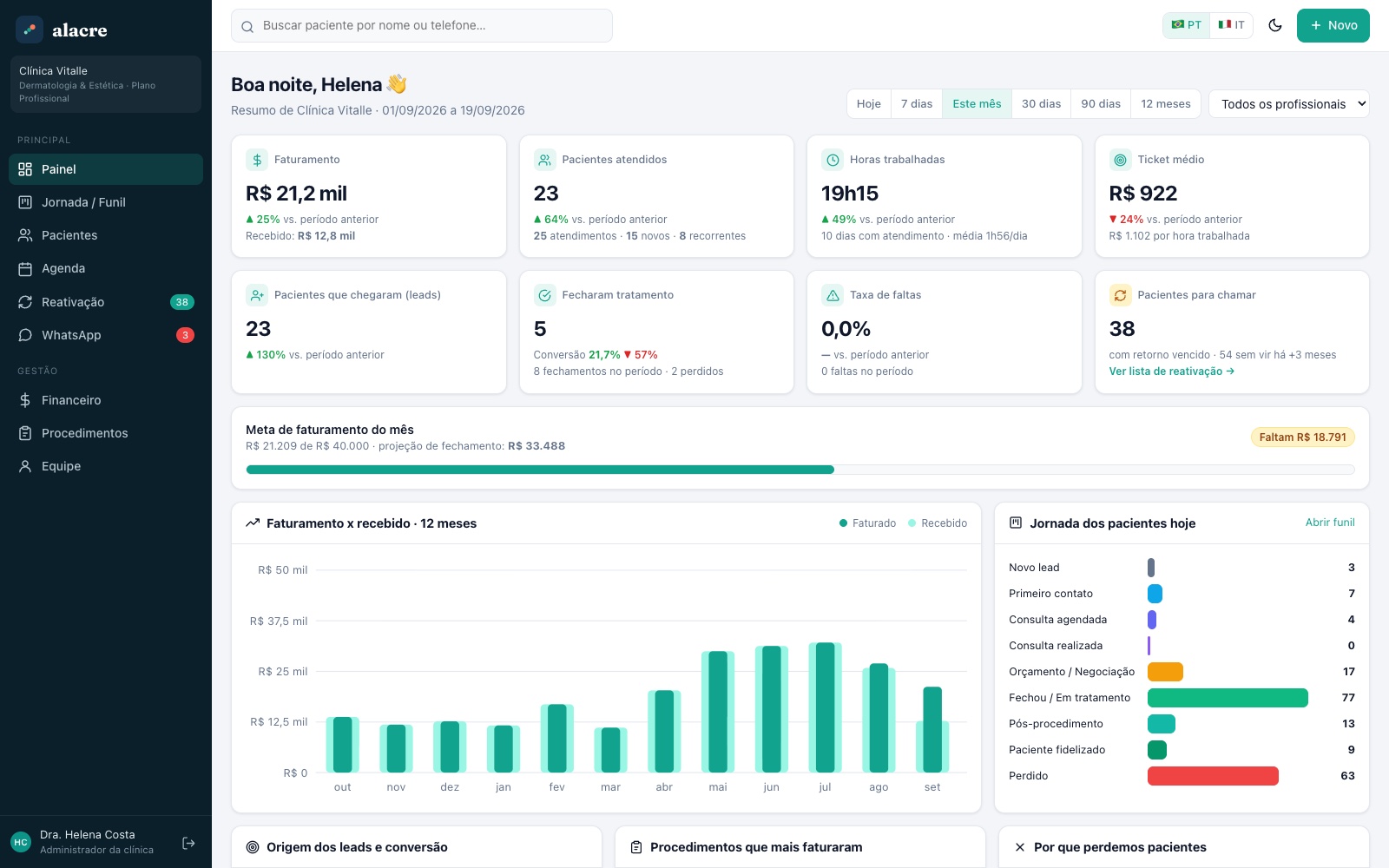Click the Pacientes para chamar refresh icon
Image resolution: width=1389 pixels, height=868 pixels.
pyautogui.click(x=1121, y=295)
